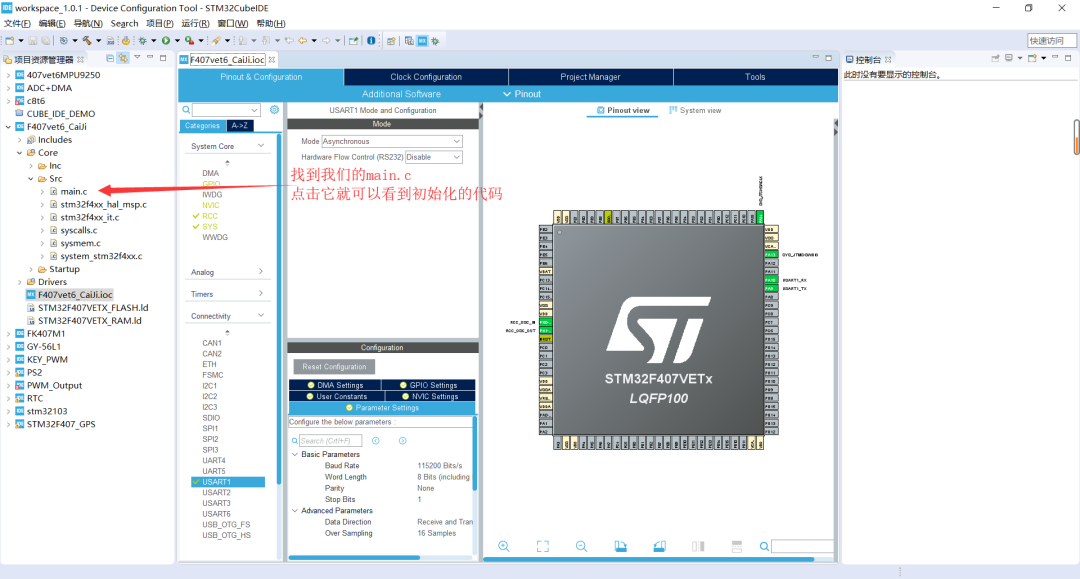Open the C/C++ perspective icon

(x=409, y=41)
